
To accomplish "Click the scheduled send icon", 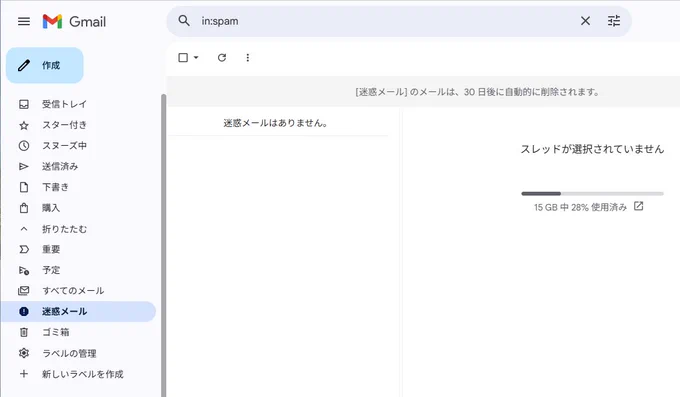I will [24, 270].
